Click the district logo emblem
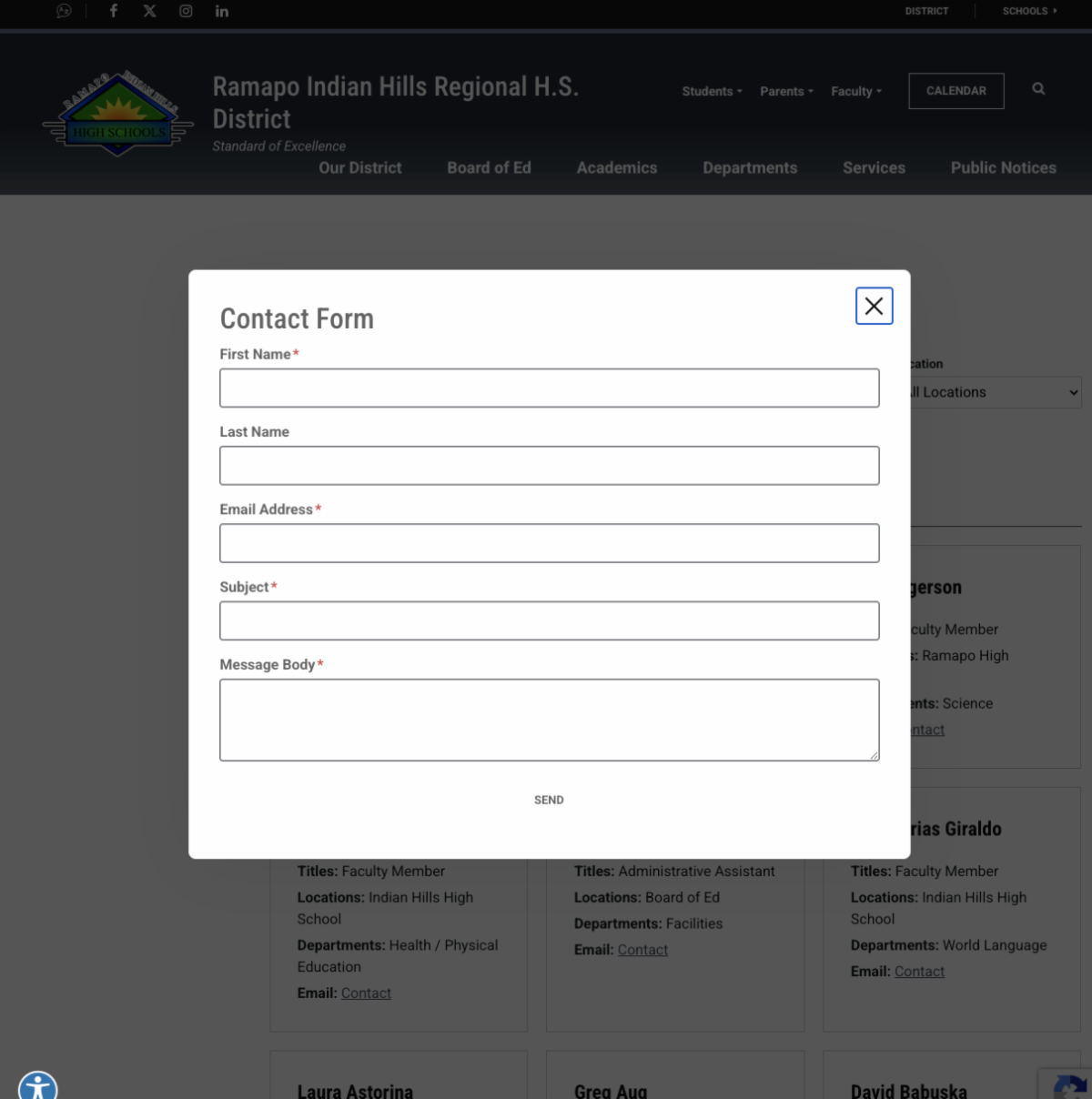 pyautogui.click(x=118, y=115)
